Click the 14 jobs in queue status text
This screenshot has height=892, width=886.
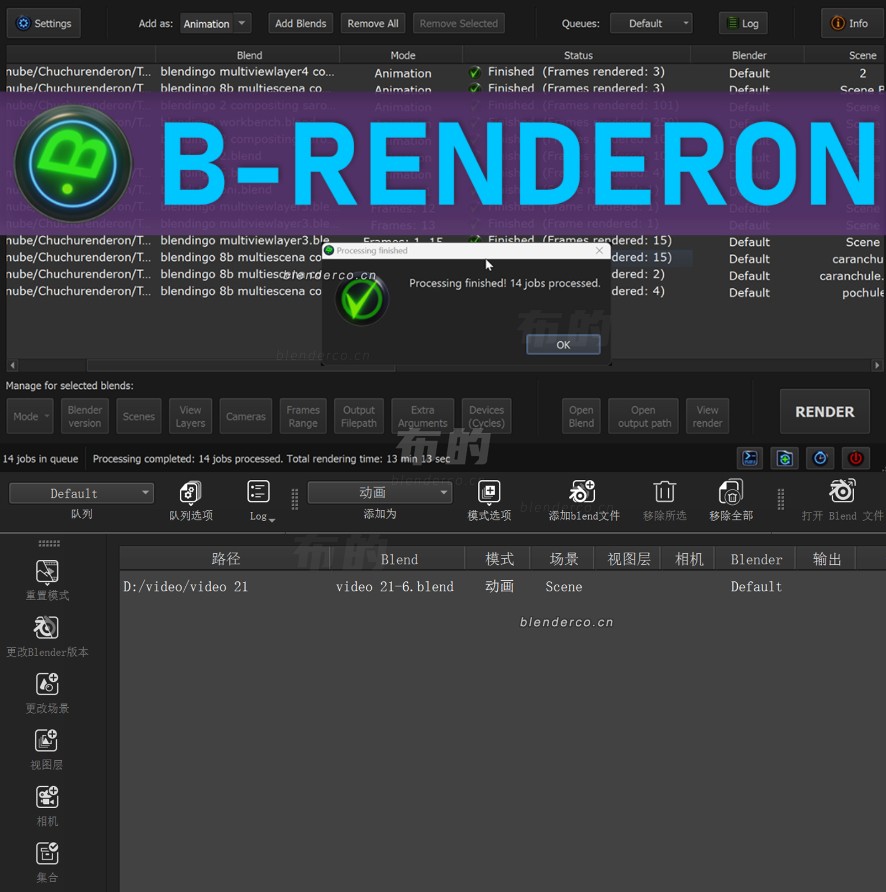click(40, 459)
